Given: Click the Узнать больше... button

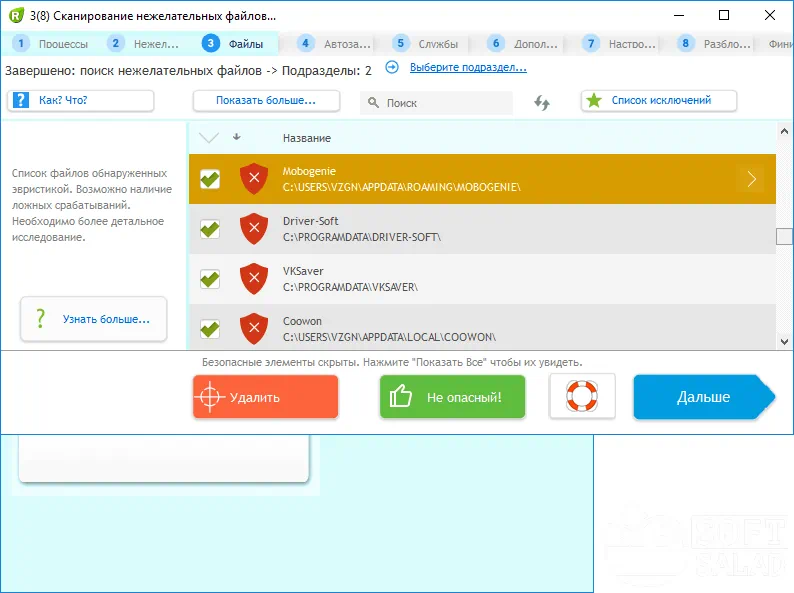Looking at the screenshot, I should click(94, 319).
